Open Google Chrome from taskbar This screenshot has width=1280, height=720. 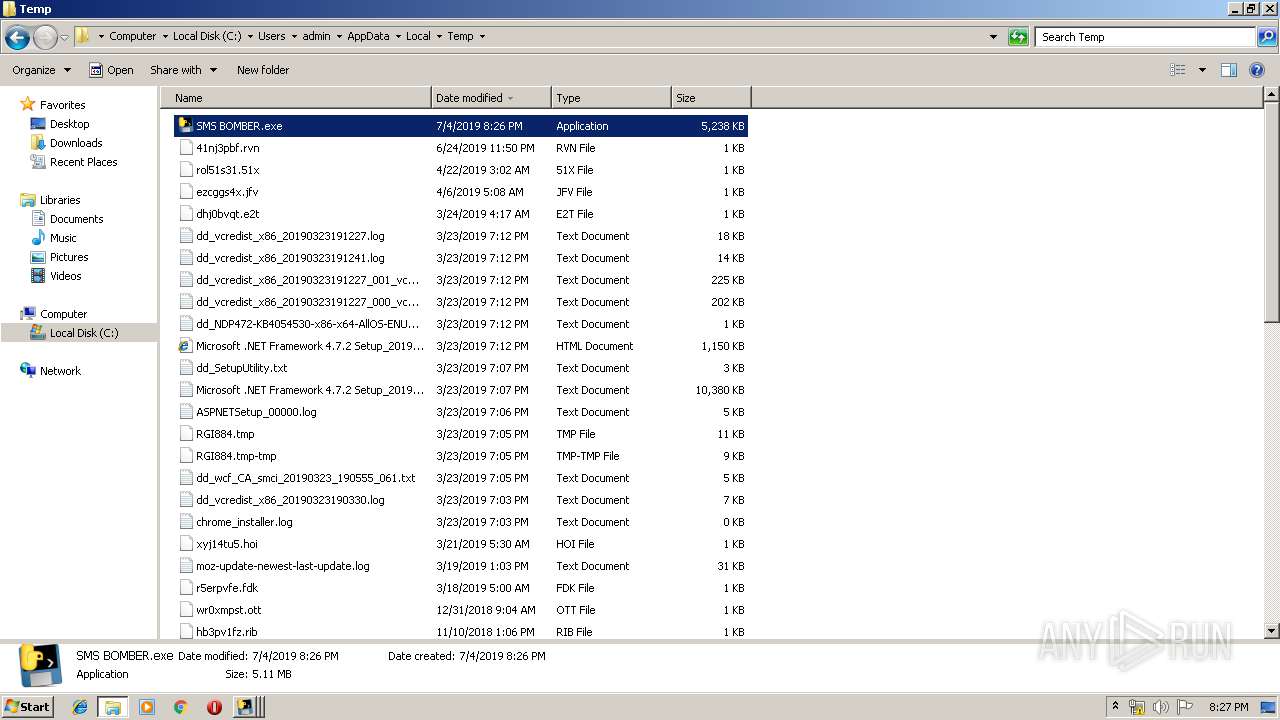[181, 707]
